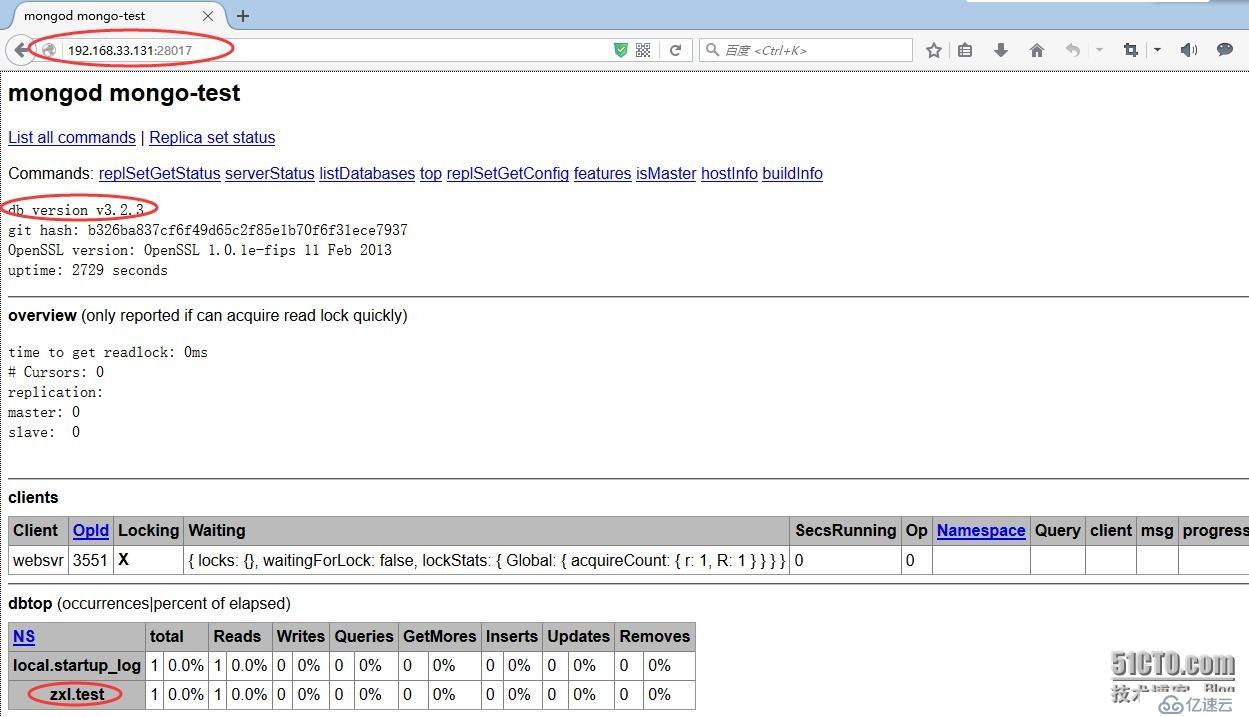The width and height of the screenshot is (1249, 717).
Task: Reload the page with the refresh icon
Action: (676, 50)
